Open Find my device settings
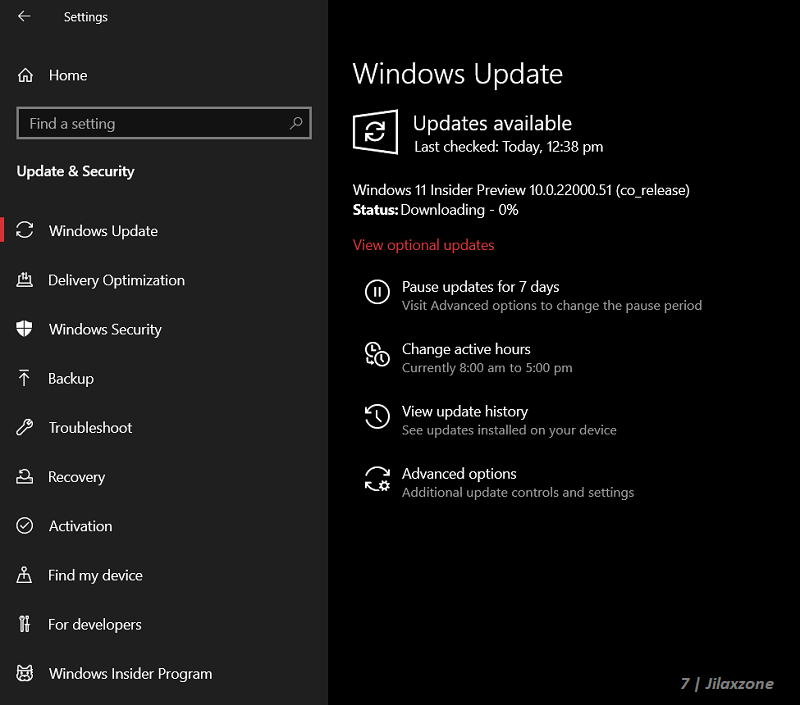The width and height of the screenshot is (800, 705). 95,575
